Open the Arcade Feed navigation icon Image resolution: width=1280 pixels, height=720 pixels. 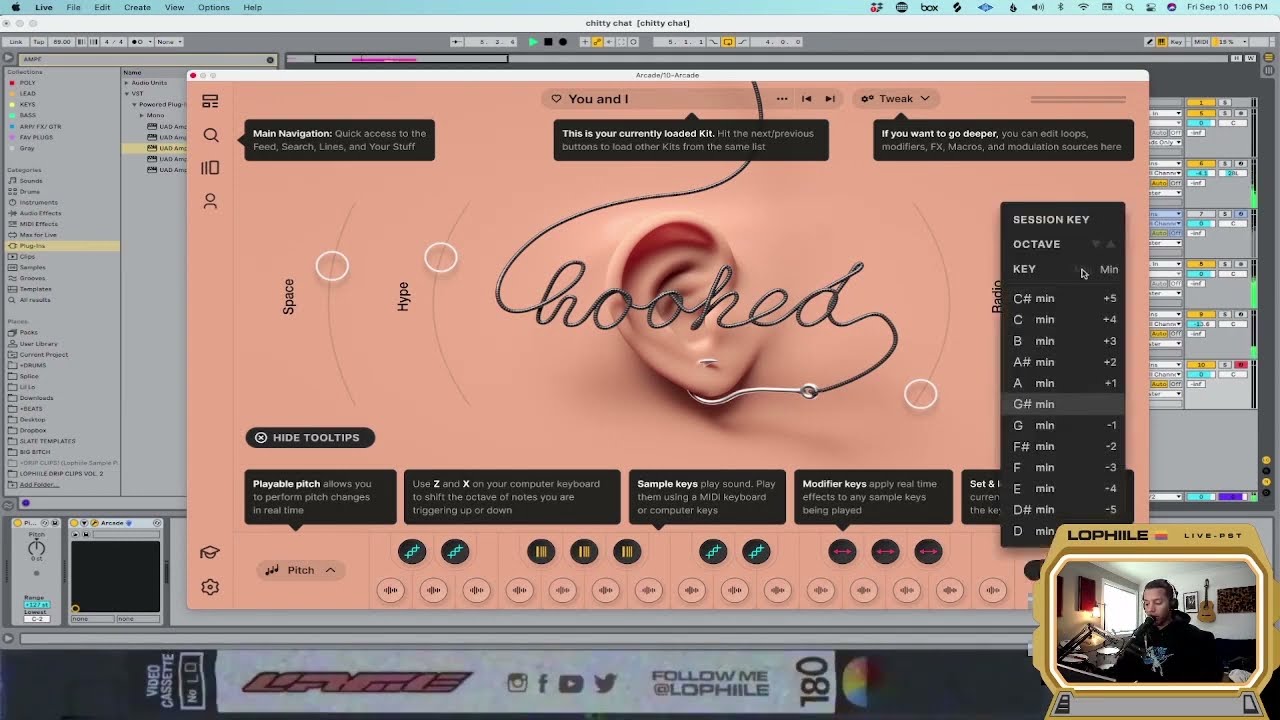tap(210, 101)
